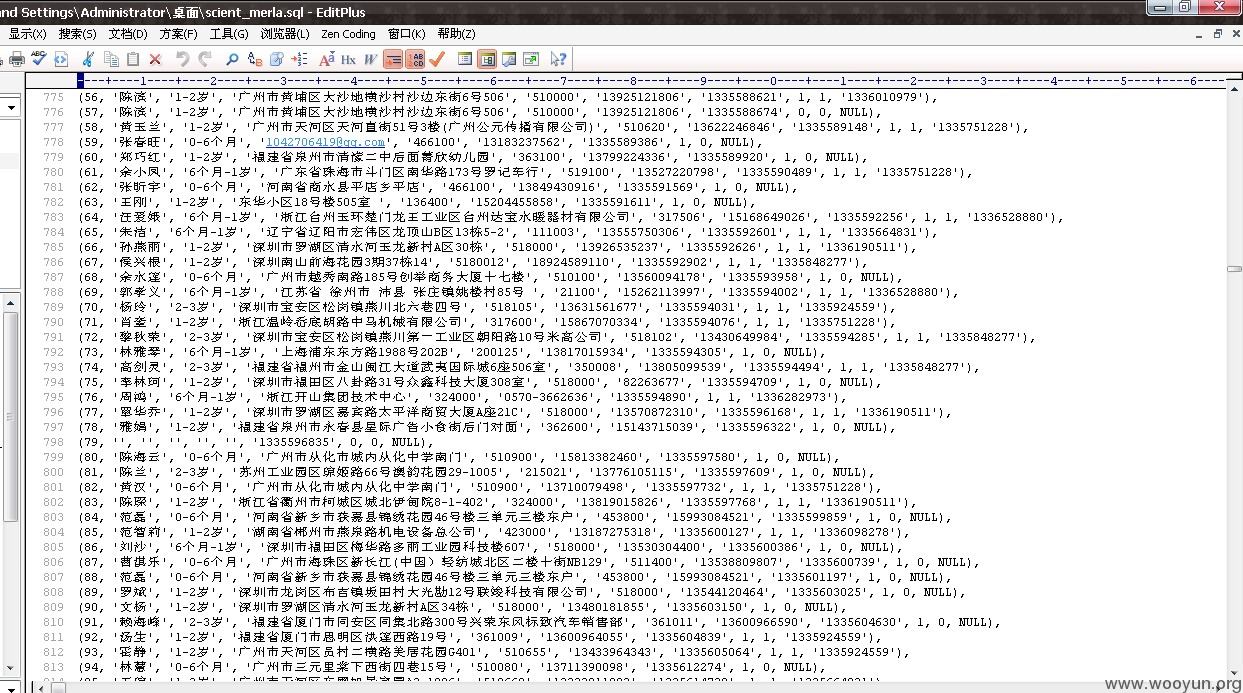Click the name '陈海云' on line 799
This screenshot has height=693, width=1243.
pyautogui.click(x=140, y=457)
